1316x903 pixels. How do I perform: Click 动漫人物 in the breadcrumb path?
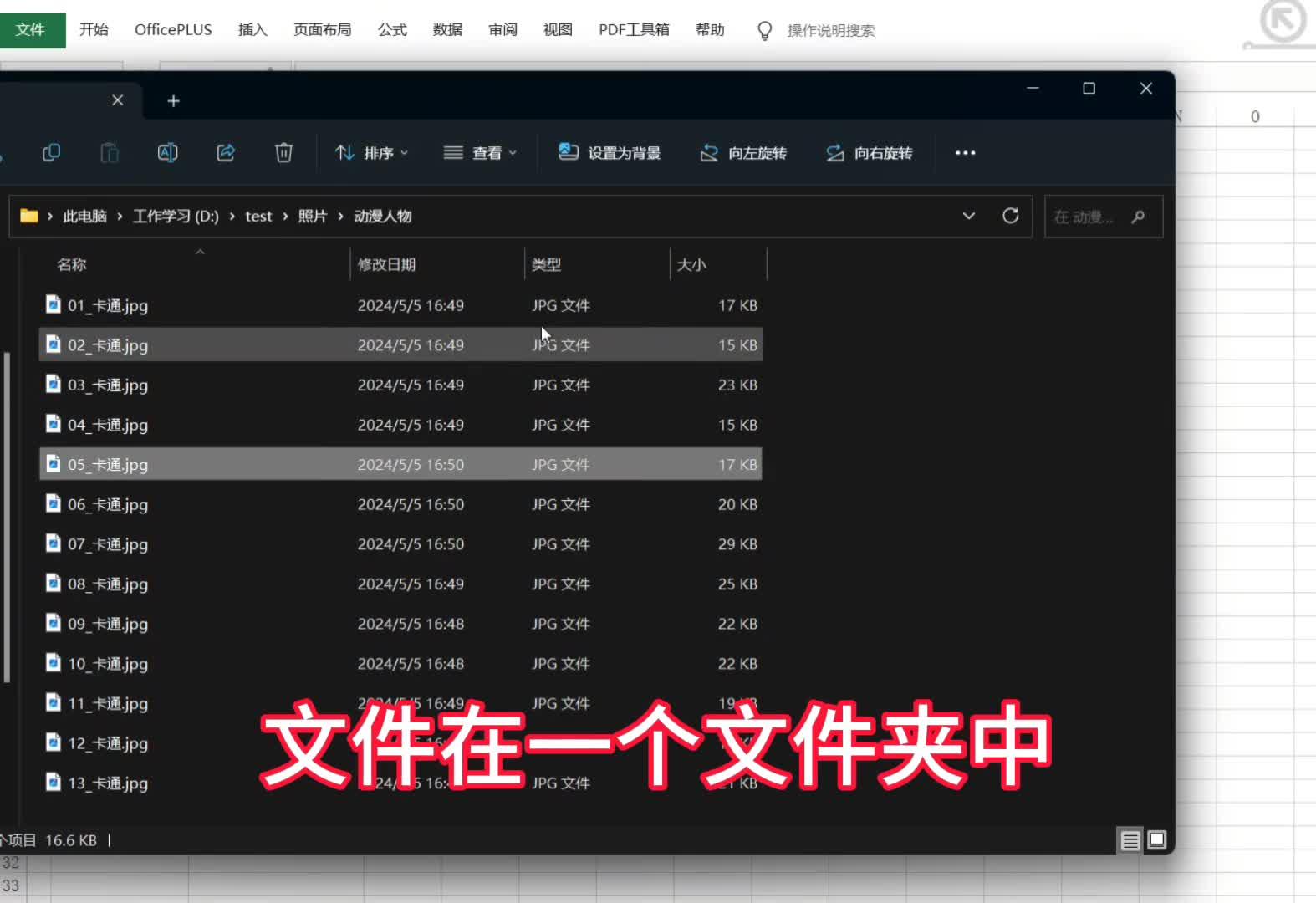coord(383,217)
